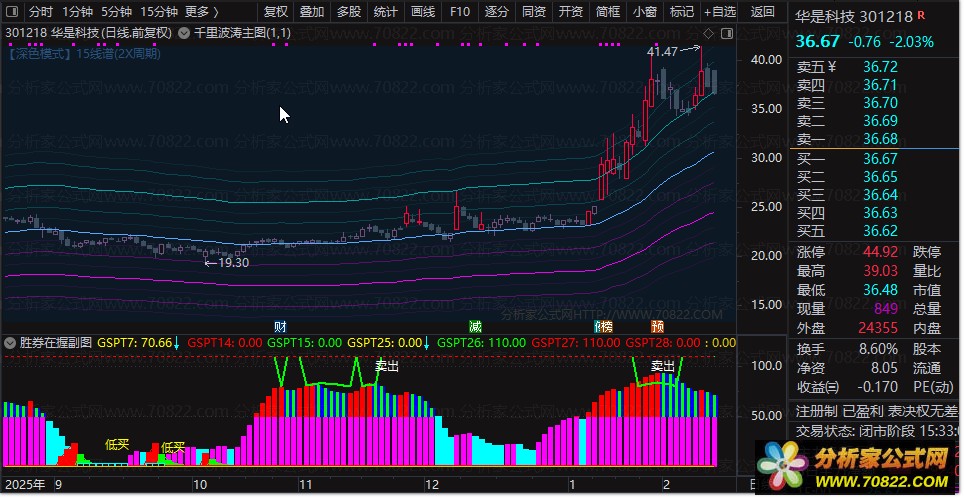
Task: Click the 15线谱(2X周期) label
Action: 118,54
